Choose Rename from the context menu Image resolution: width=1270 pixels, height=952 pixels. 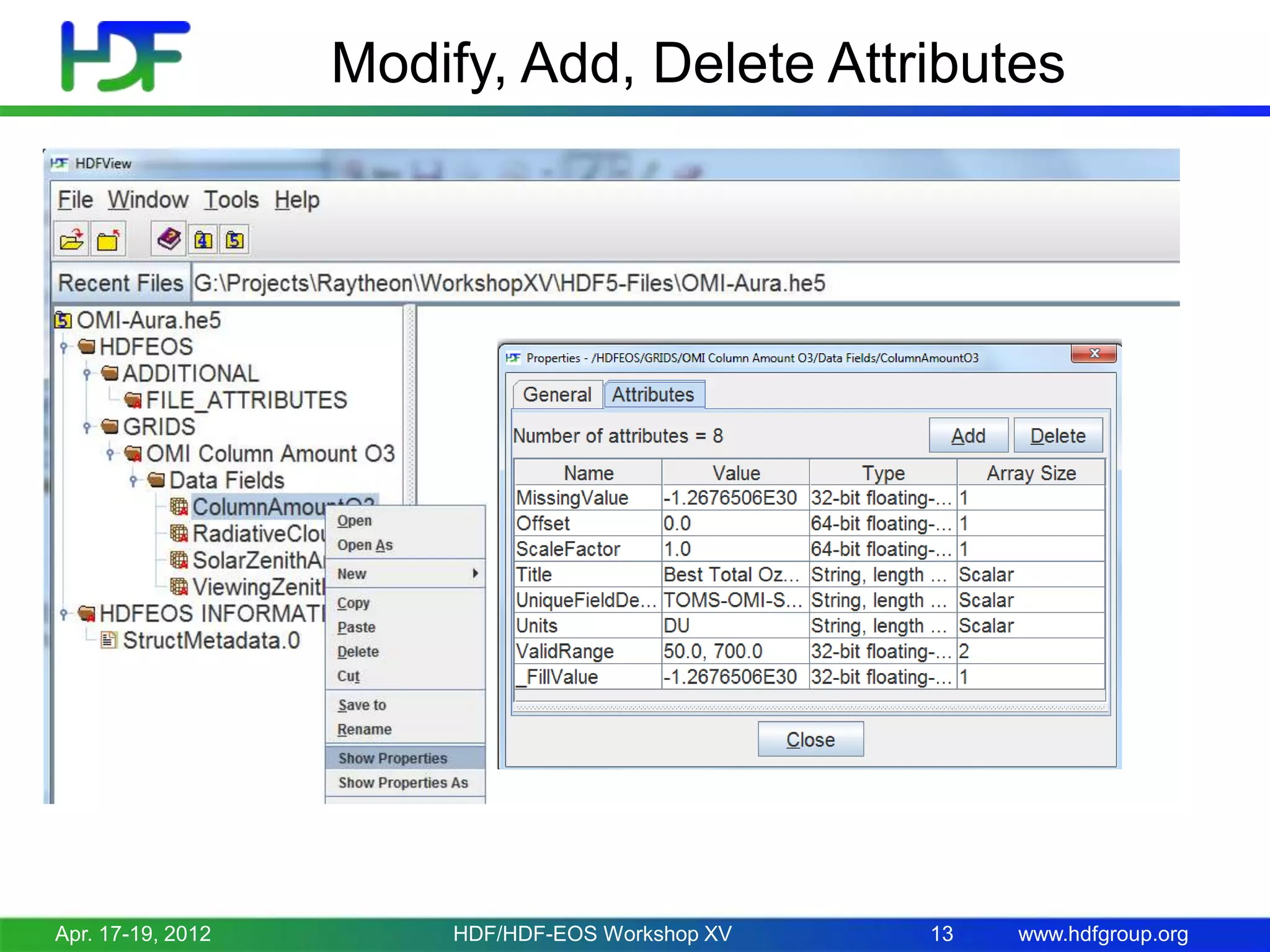tap(405, 729)
